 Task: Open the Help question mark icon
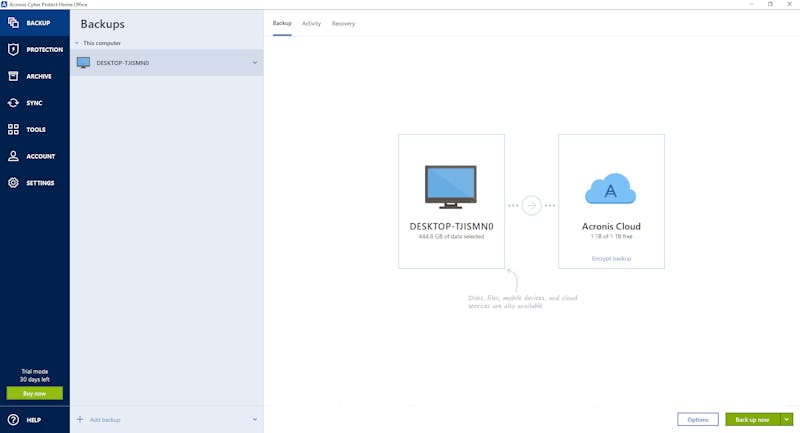point(13,420)
